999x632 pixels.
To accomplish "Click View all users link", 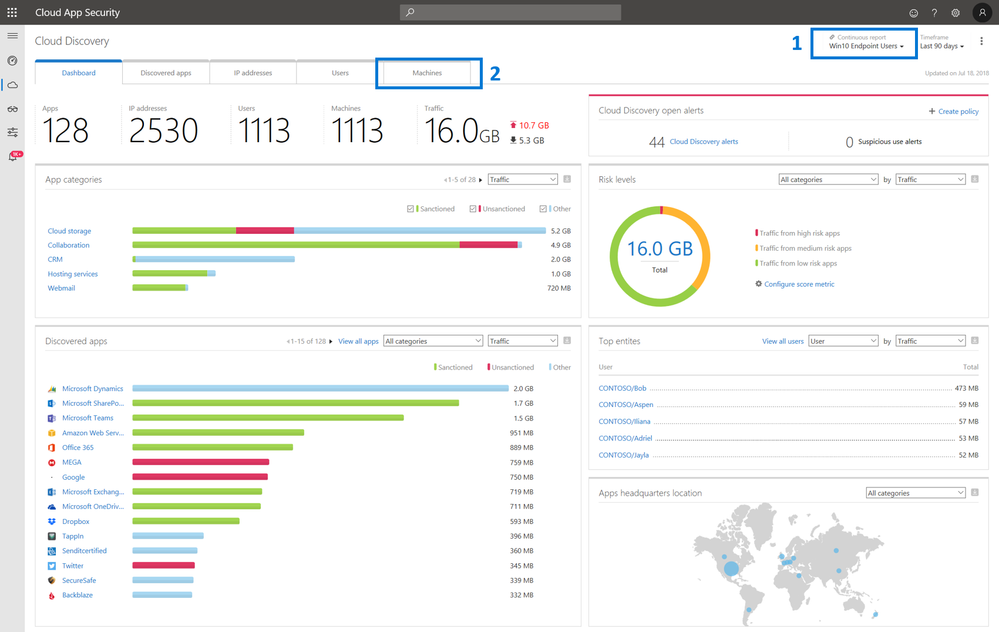I will (x=783, y=341).
